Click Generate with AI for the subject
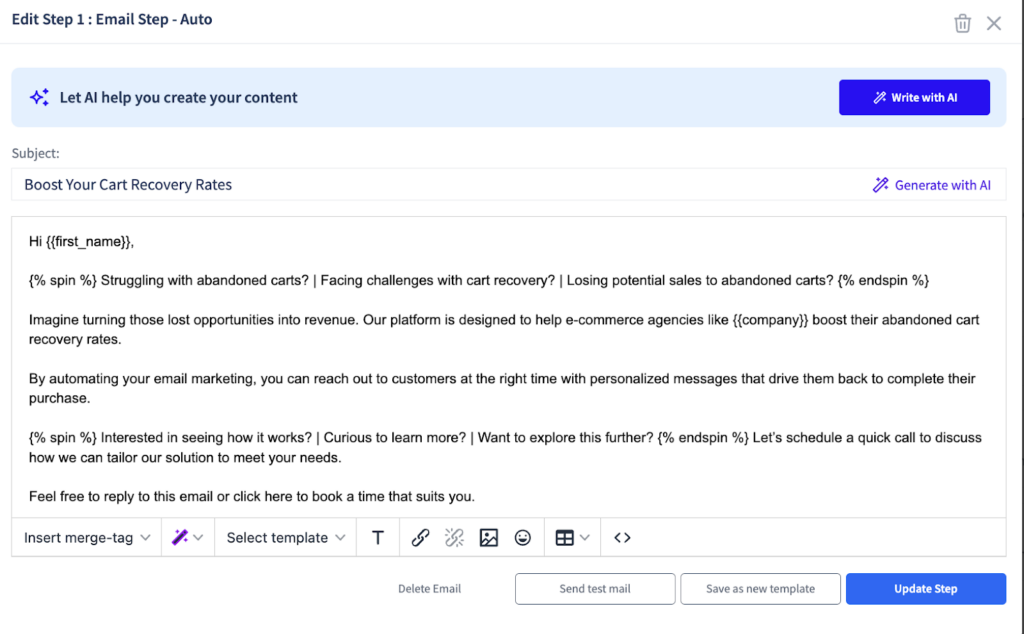The height and width of the screenshot is (634, 1024). (x=931, y=184)
